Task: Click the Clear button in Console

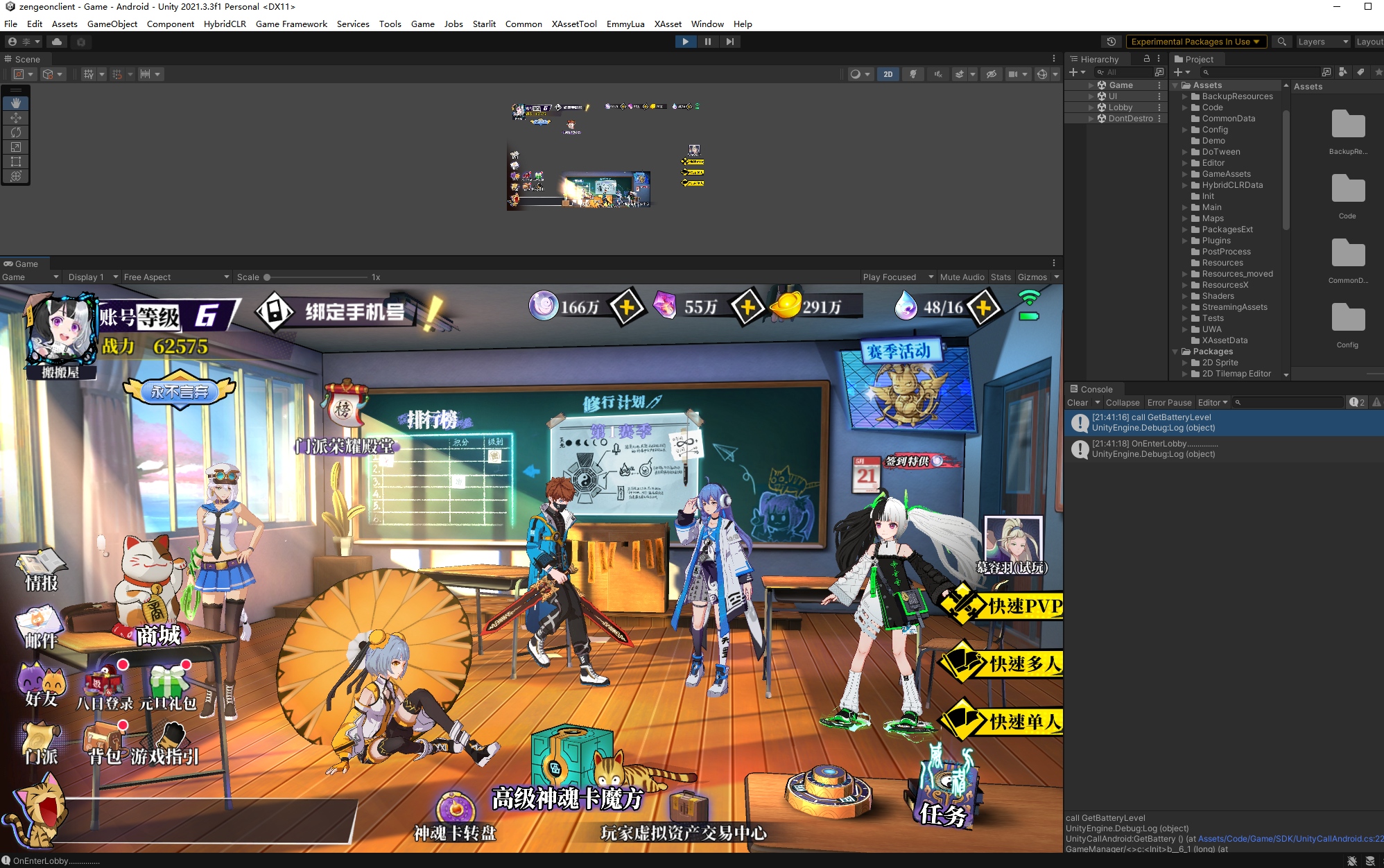Action: pyautogui.click(x=1077, y=402)
